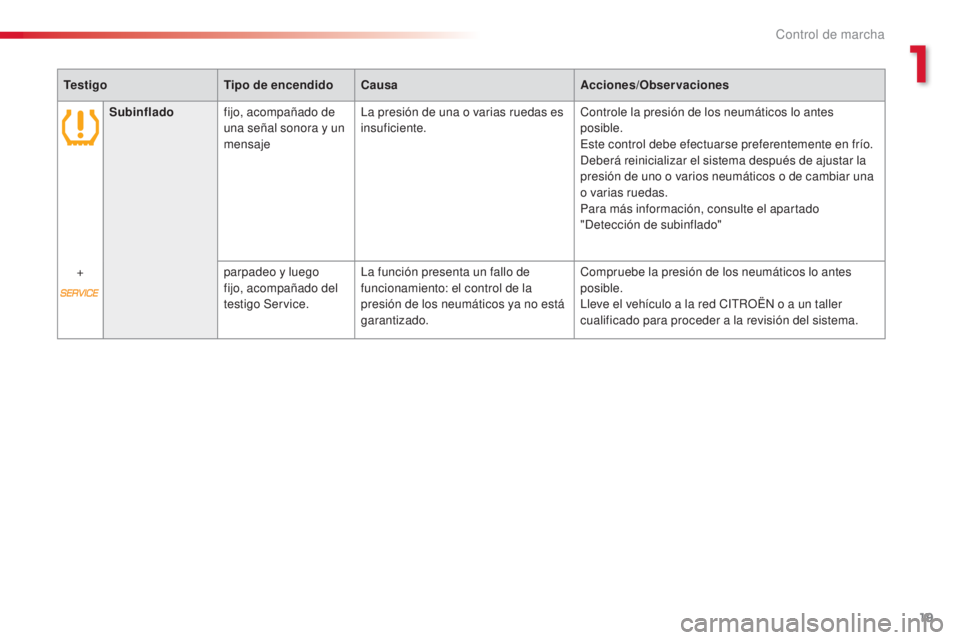Click the under-inflation tyre warning icon
This screenshot has width=960, height=640.
pos(80,128)
